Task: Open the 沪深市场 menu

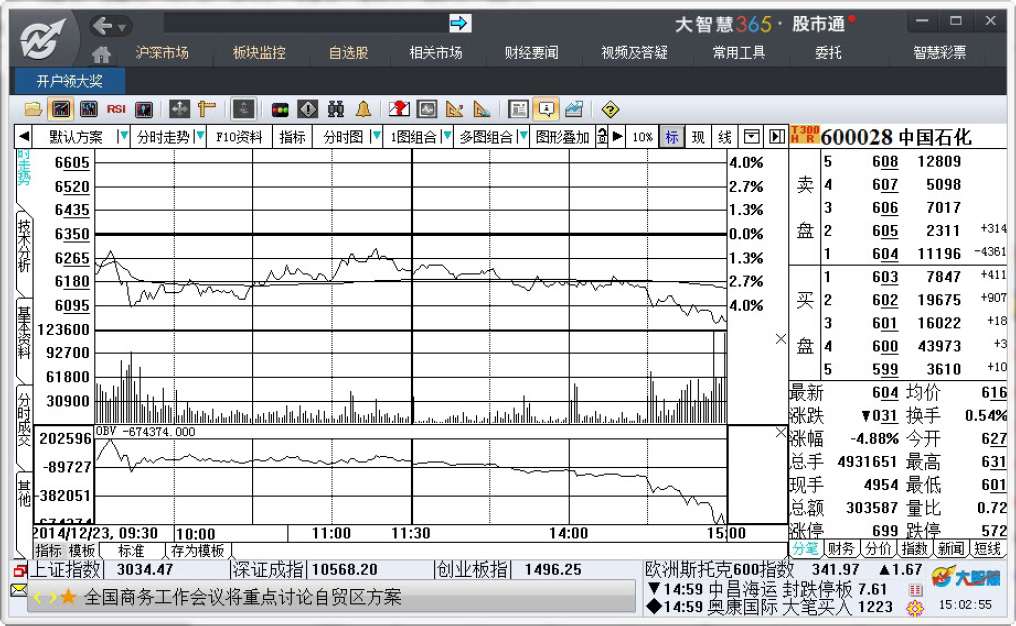Action: 162,52
